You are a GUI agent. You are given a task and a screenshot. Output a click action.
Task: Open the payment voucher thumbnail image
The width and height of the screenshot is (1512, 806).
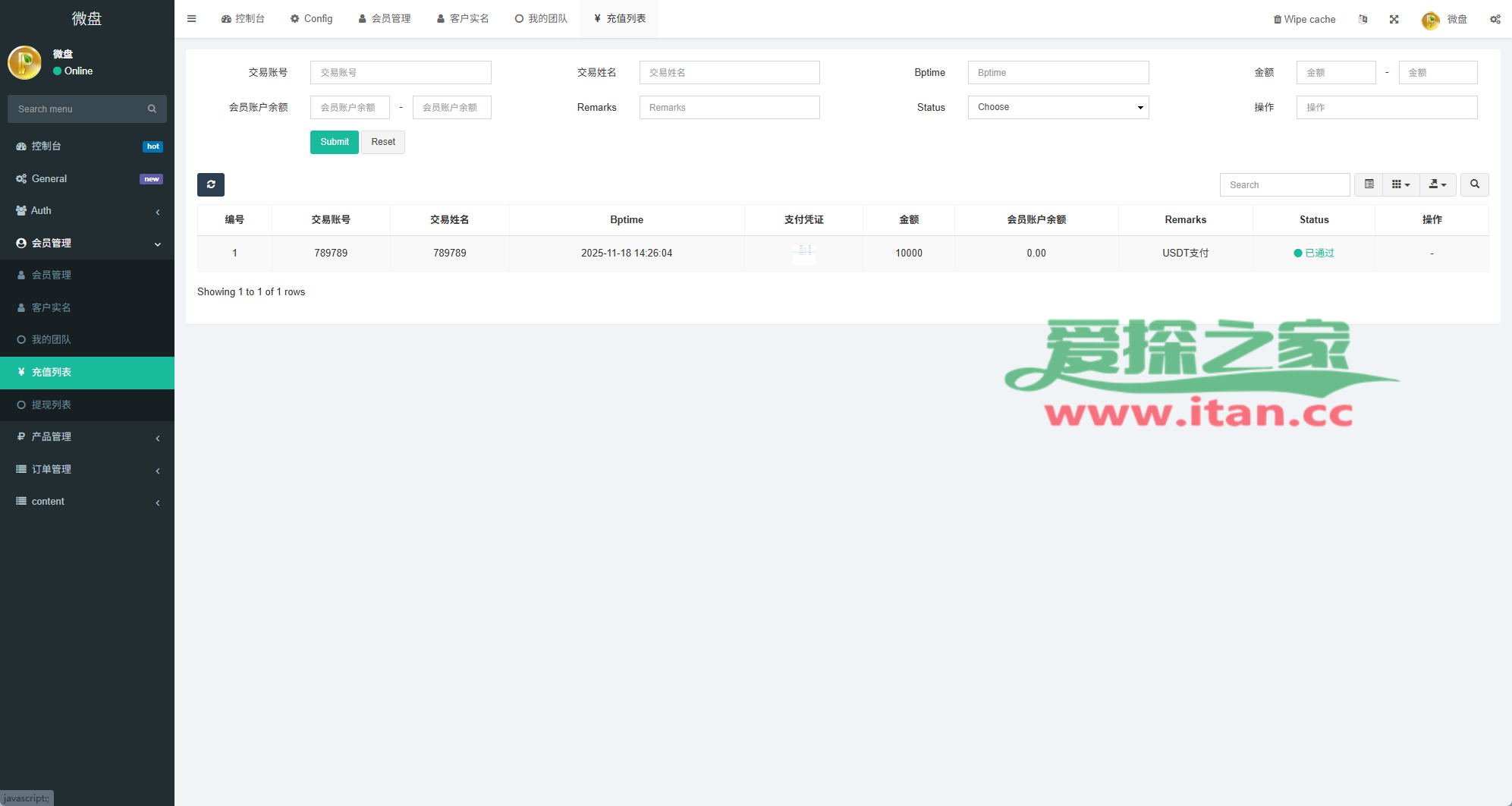point(803,253)
